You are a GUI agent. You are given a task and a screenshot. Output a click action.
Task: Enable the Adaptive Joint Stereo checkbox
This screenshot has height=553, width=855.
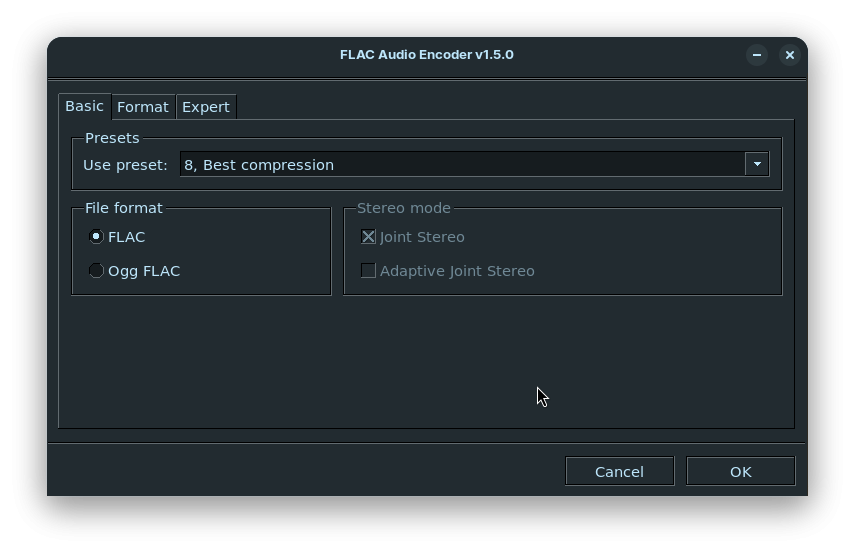pyautogui.click(x=369, y=271)
